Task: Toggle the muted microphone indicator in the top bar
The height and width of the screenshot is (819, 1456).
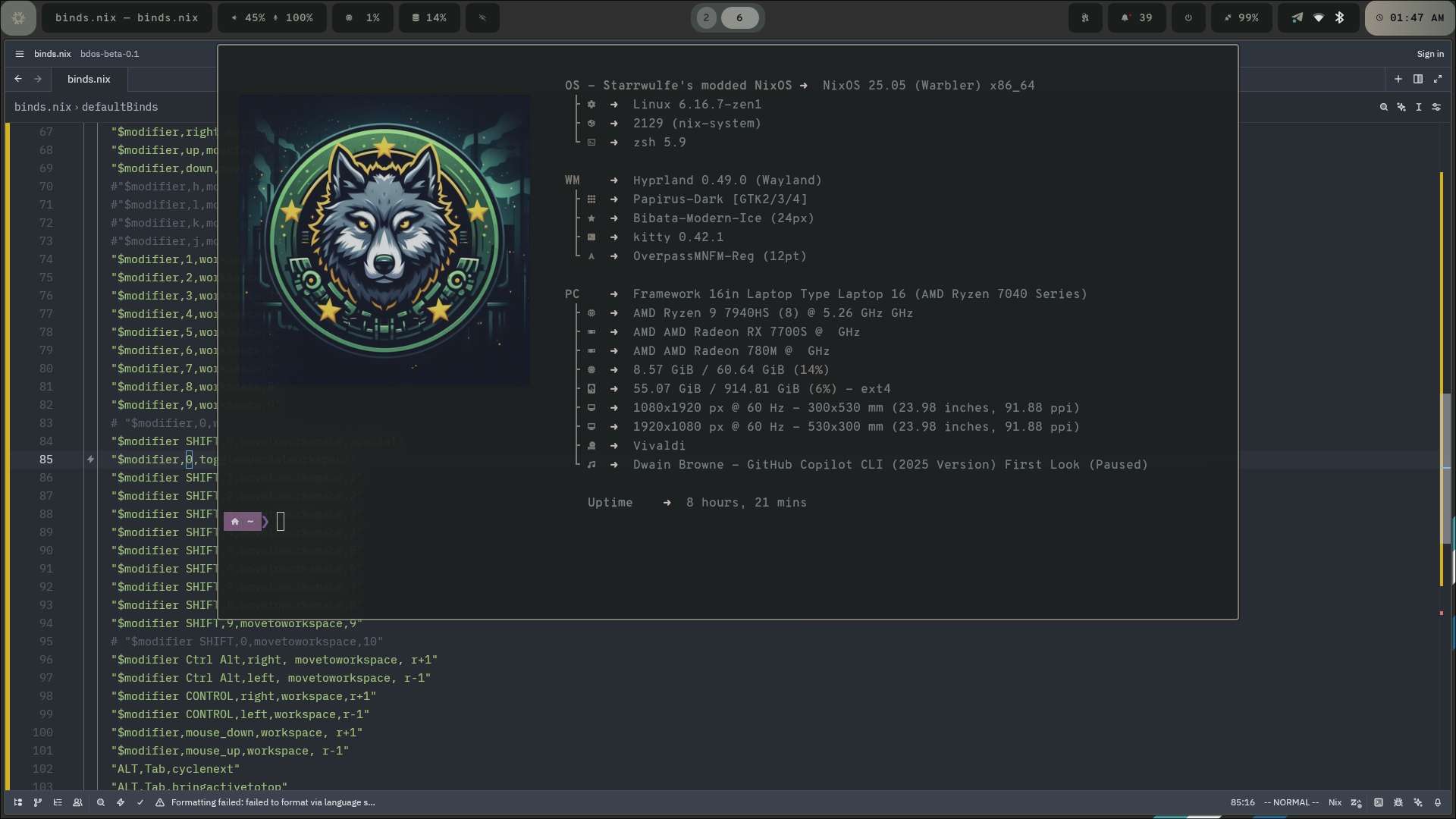Action: point(482,17)
